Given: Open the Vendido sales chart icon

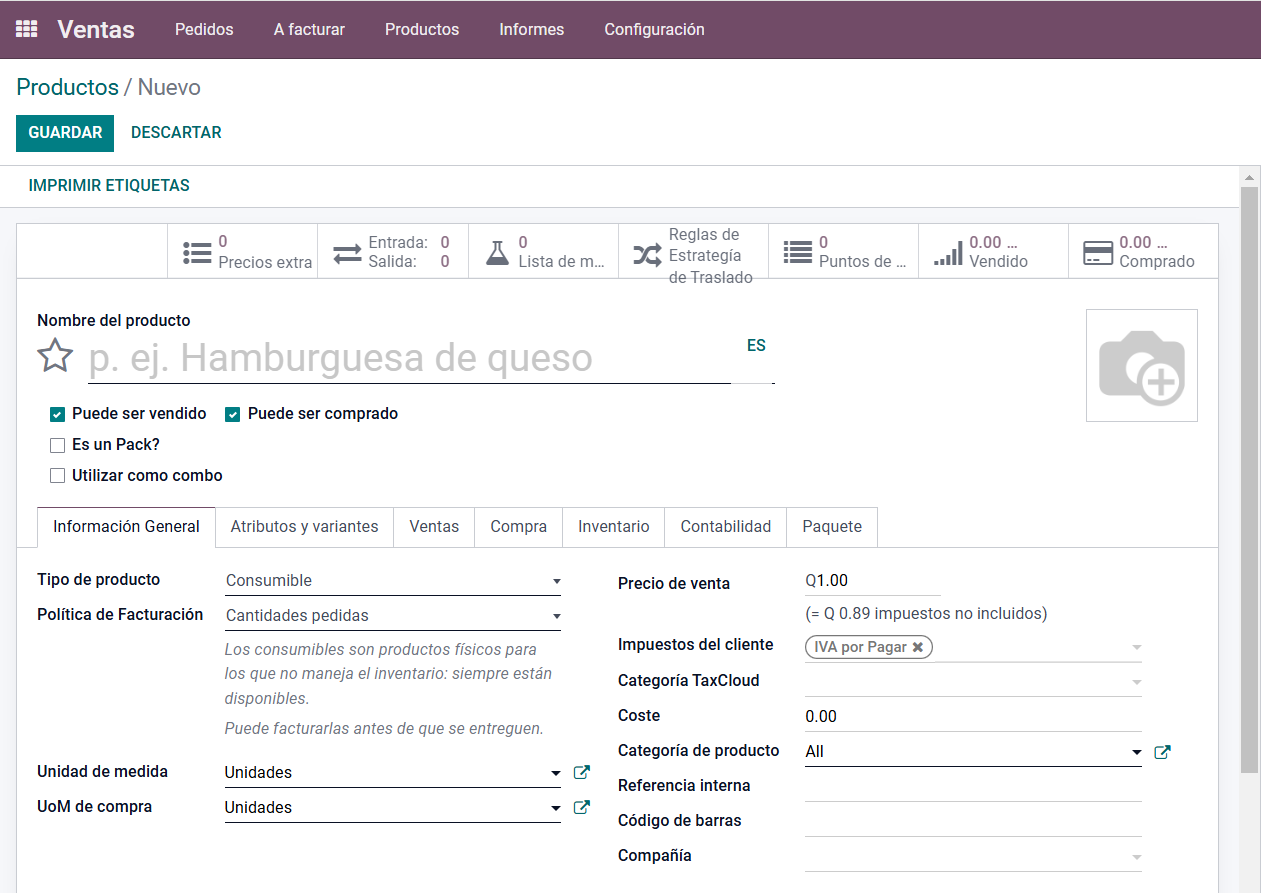Looking at the screenshot, I should [x=947, y=252].
